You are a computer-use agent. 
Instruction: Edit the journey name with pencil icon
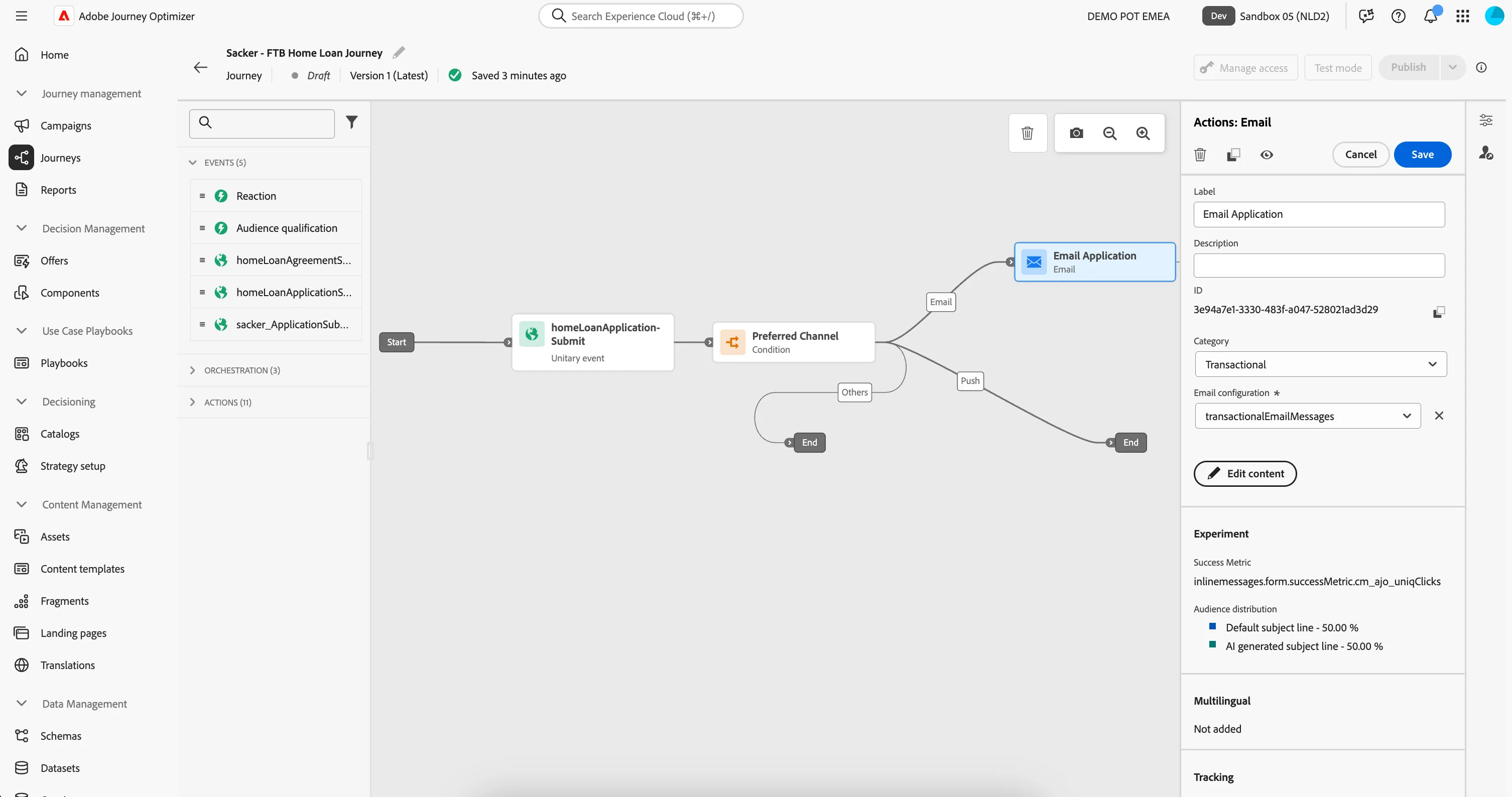click(399, 53)
